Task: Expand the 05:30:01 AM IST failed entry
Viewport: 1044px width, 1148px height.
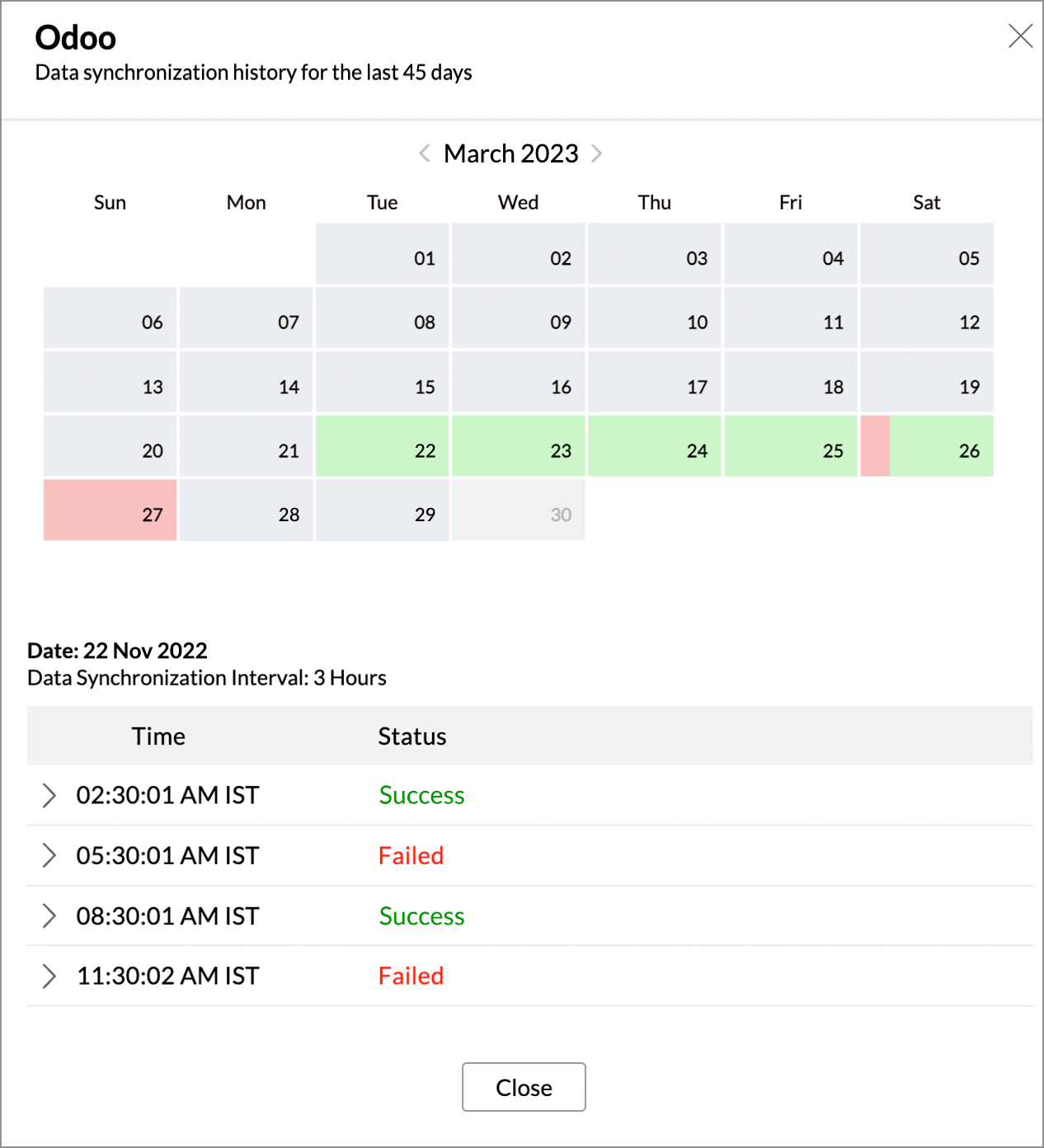Action: pyautogui.click(x=49, y=855)
